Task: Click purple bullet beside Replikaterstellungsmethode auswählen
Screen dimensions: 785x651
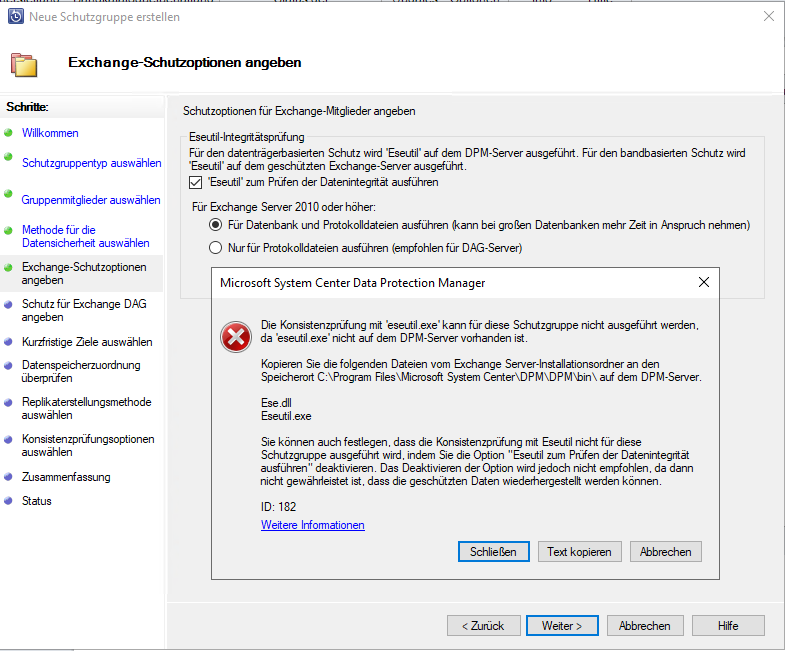Action: 8,403
